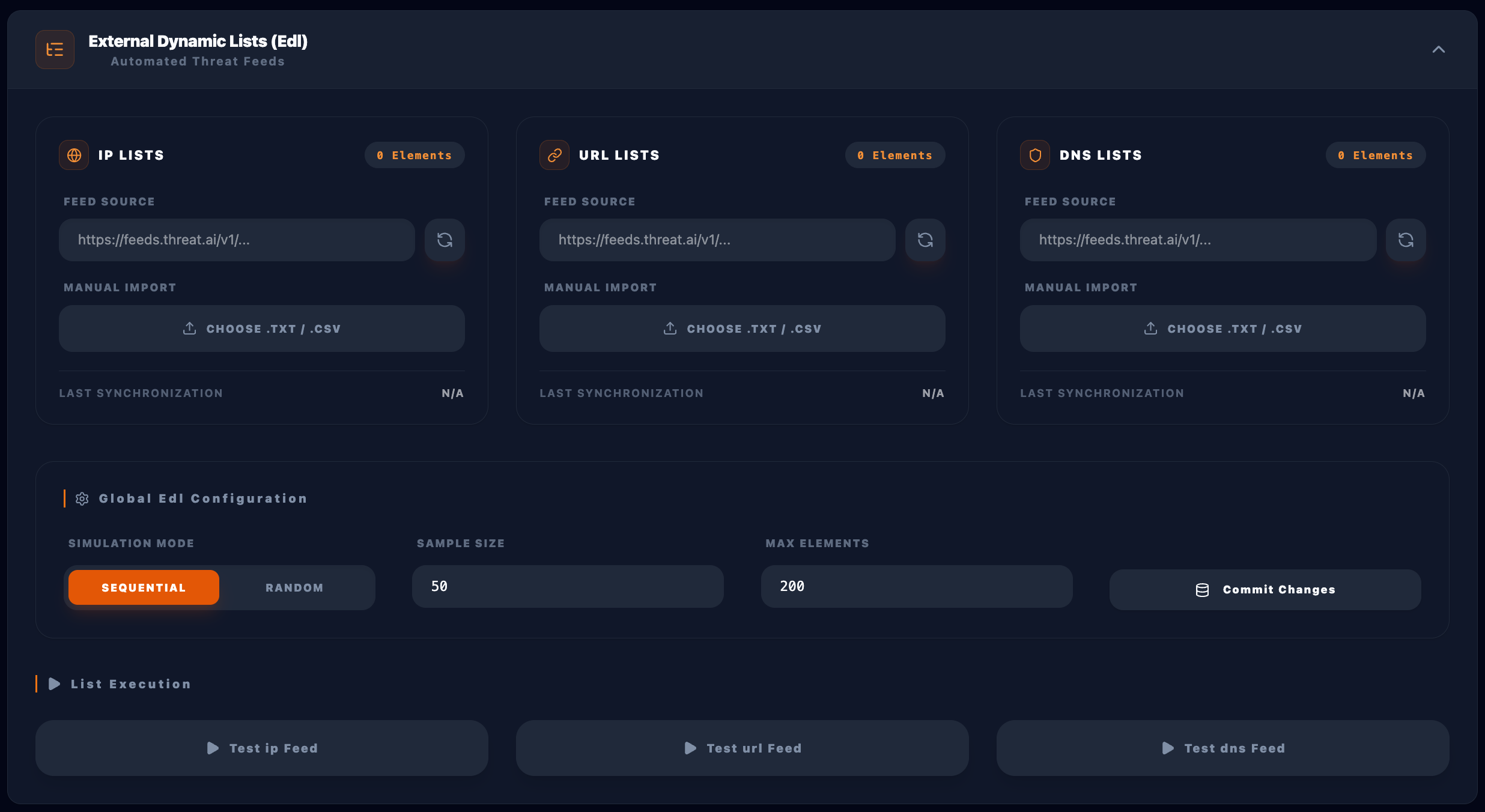Screen dimensions: 1485x812
Task: Click the DNS Lists 0 Elements badge
Action: (1376, 155)
